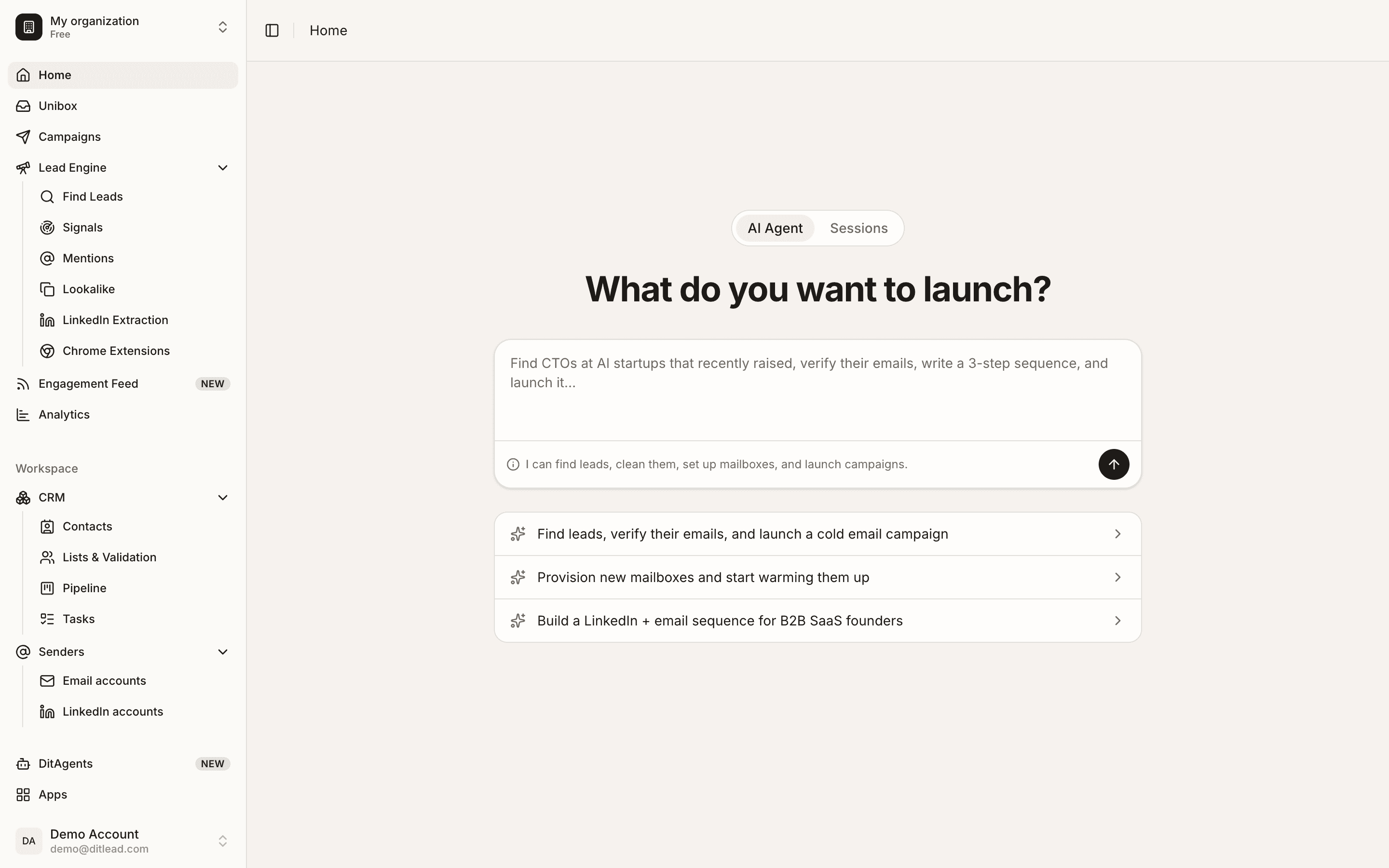Viewport: 1389px width, 868px height.
Task: Open My organization switcher dropdown
Action: pyautogui.click(x=123, y=27)
